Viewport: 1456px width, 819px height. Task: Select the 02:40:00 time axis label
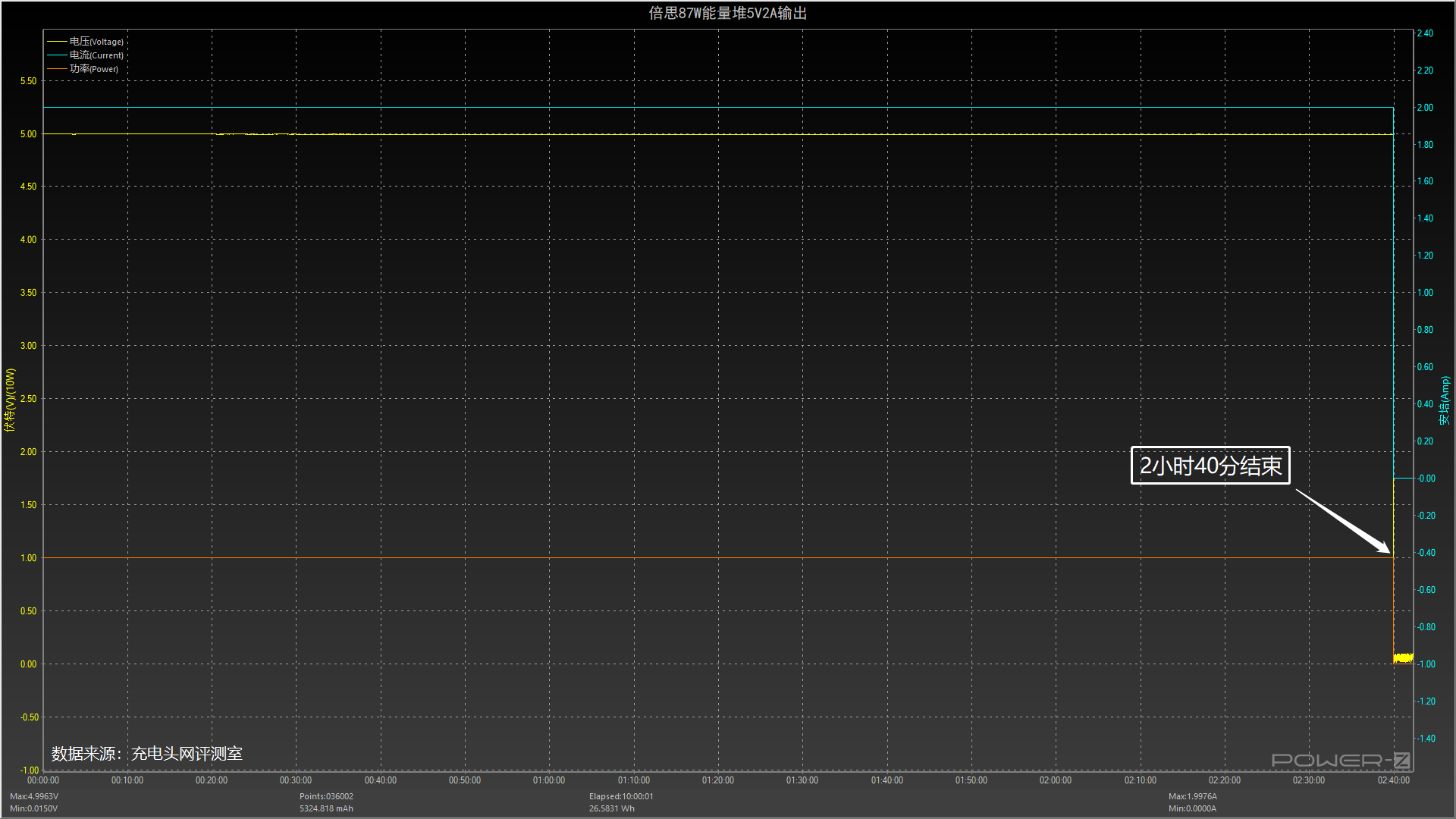click(x=1393, y=780)
